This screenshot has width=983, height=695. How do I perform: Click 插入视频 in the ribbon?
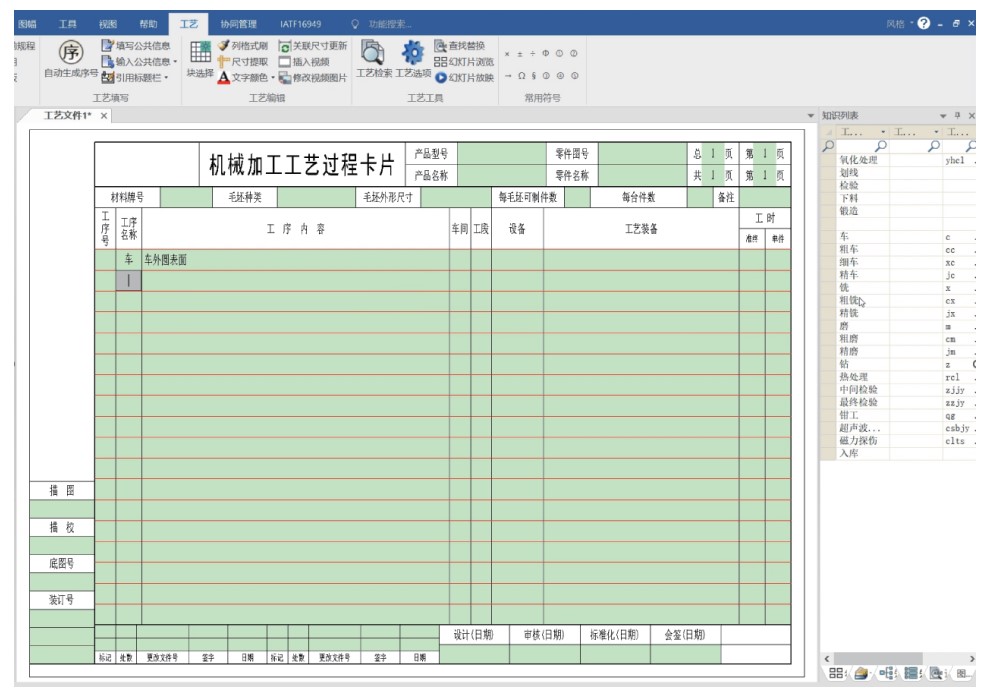pos(312,61)
